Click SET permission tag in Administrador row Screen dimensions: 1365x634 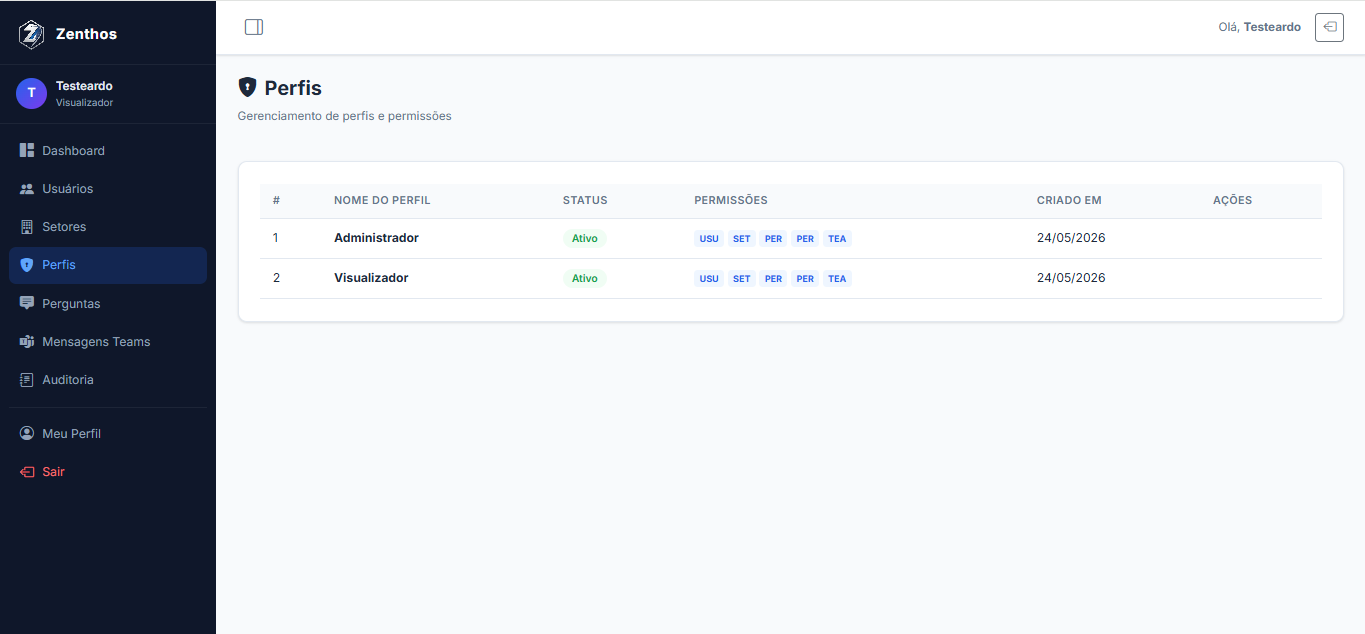coord(741,239)
